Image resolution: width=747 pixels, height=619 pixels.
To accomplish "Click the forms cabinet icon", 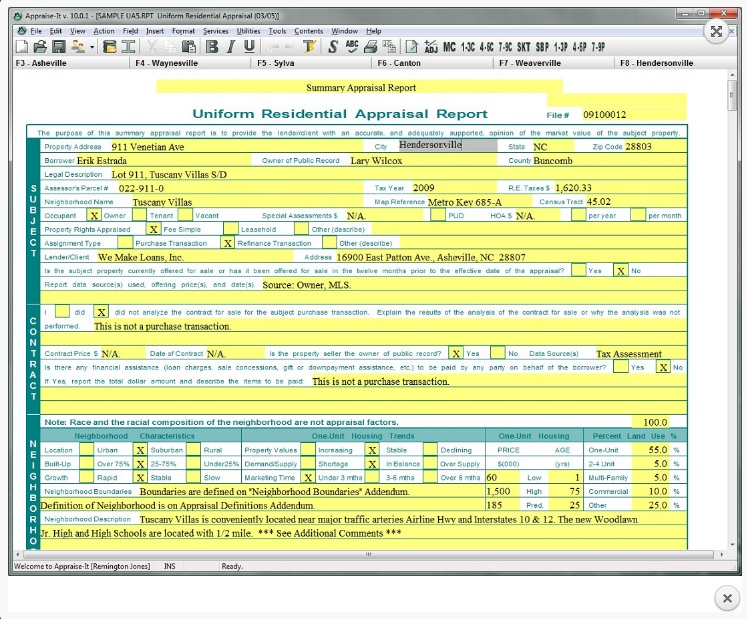I will point(110,46).
